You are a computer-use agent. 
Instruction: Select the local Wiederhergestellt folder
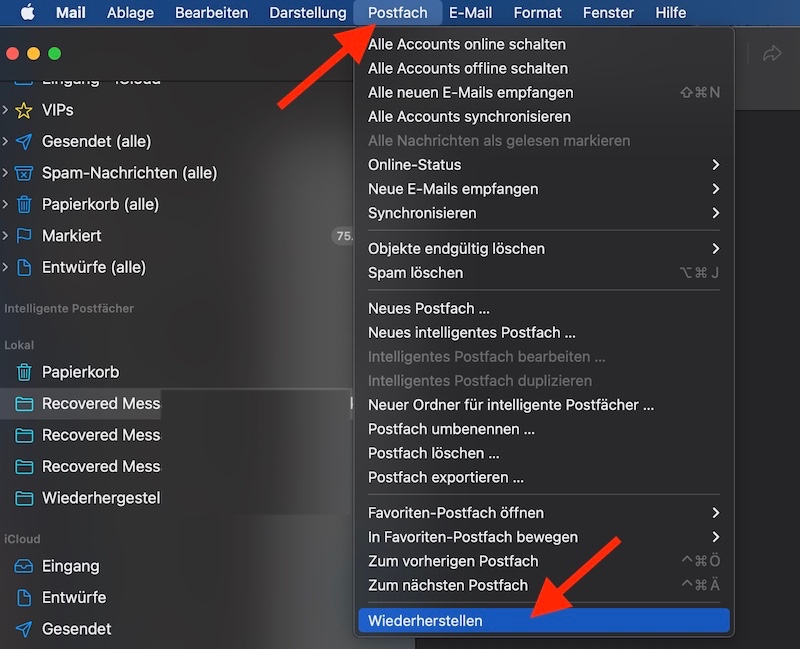click(100, 498)
